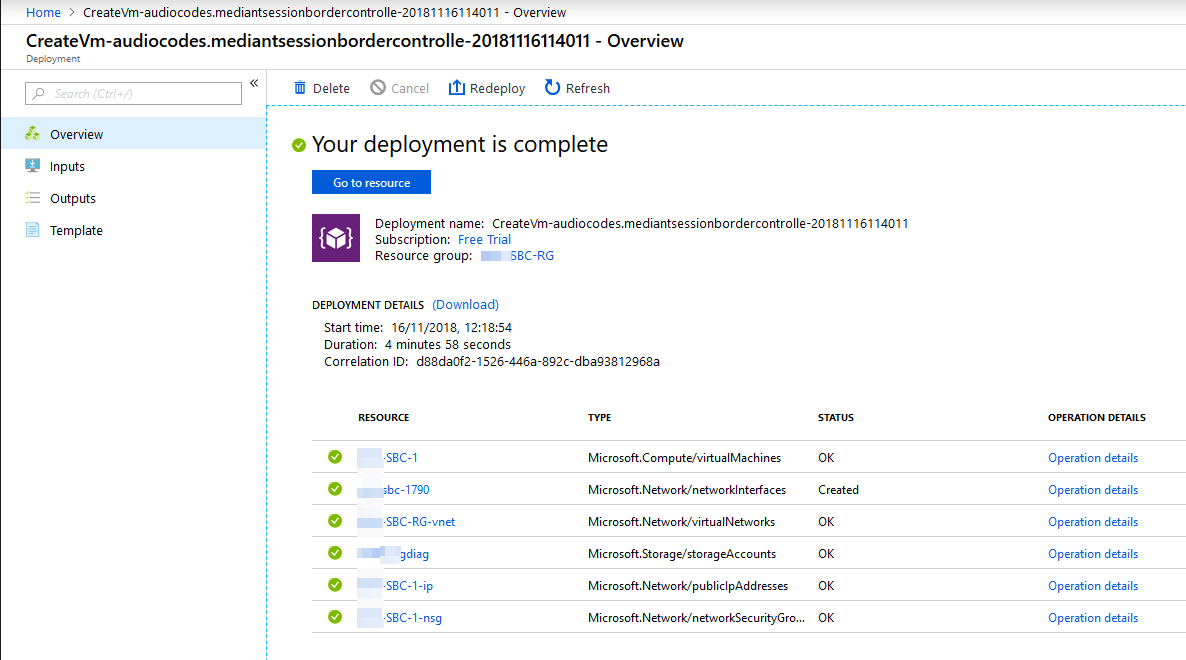This screenshot has height=660, width=1186.
Task: Click the OK status for SBC-RG-vnet
Action: [x=826, y=522]
